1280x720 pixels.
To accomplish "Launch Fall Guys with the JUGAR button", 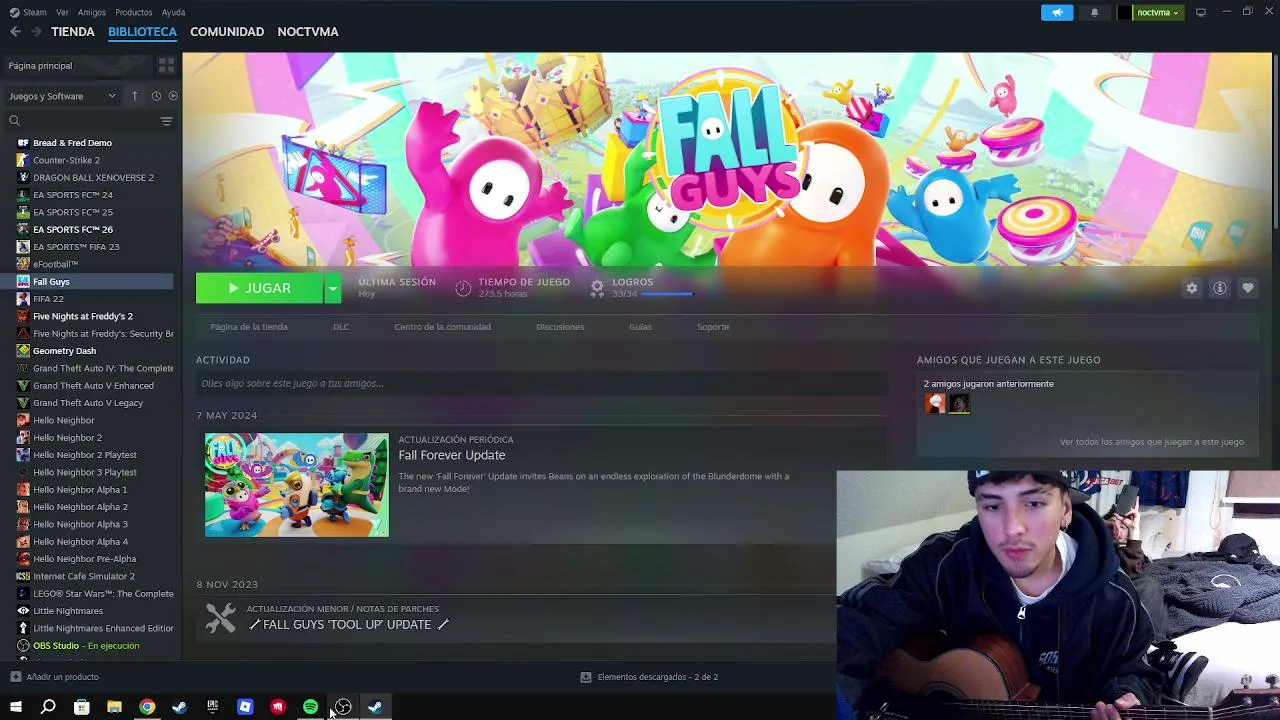I will tap(260, 288).
